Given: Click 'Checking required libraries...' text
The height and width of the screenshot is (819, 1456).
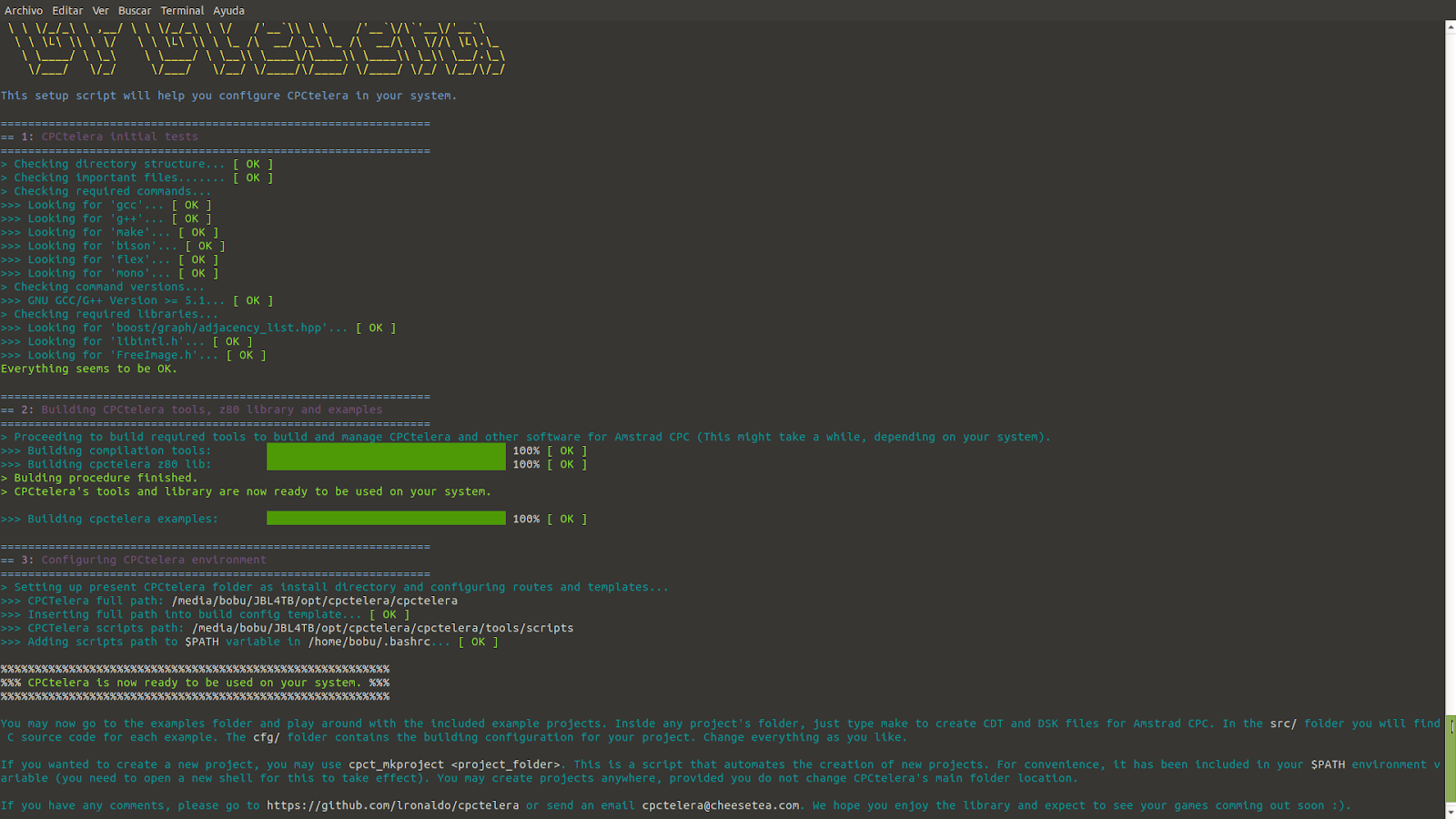Looking at the screenshot, I should pos(116,314).
